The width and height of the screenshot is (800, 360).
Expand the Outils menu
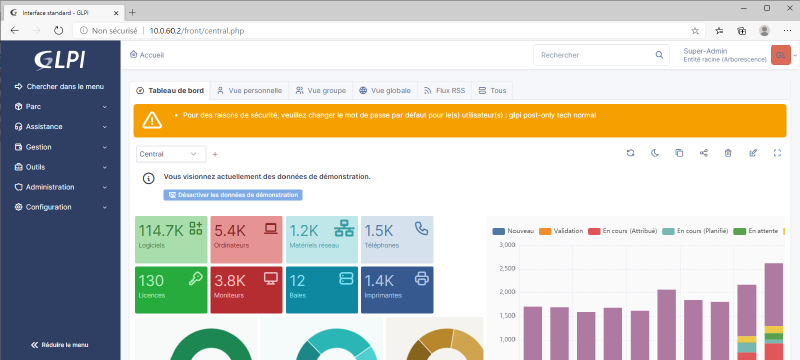pyautogui.click(x=60, y=167)
